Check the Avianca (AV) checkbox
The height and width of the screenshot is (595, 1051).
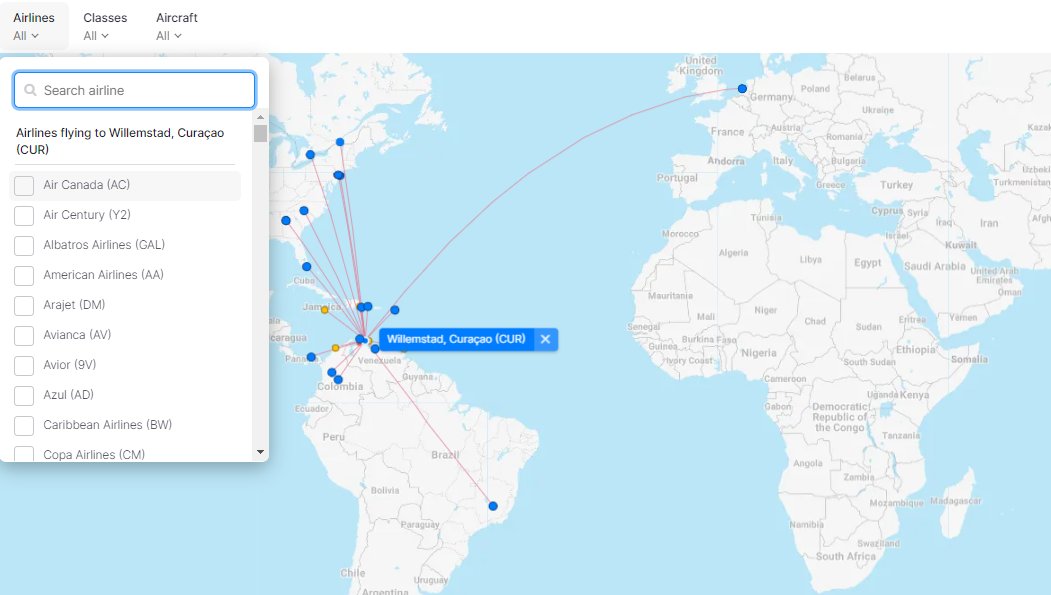coord(24,336)
